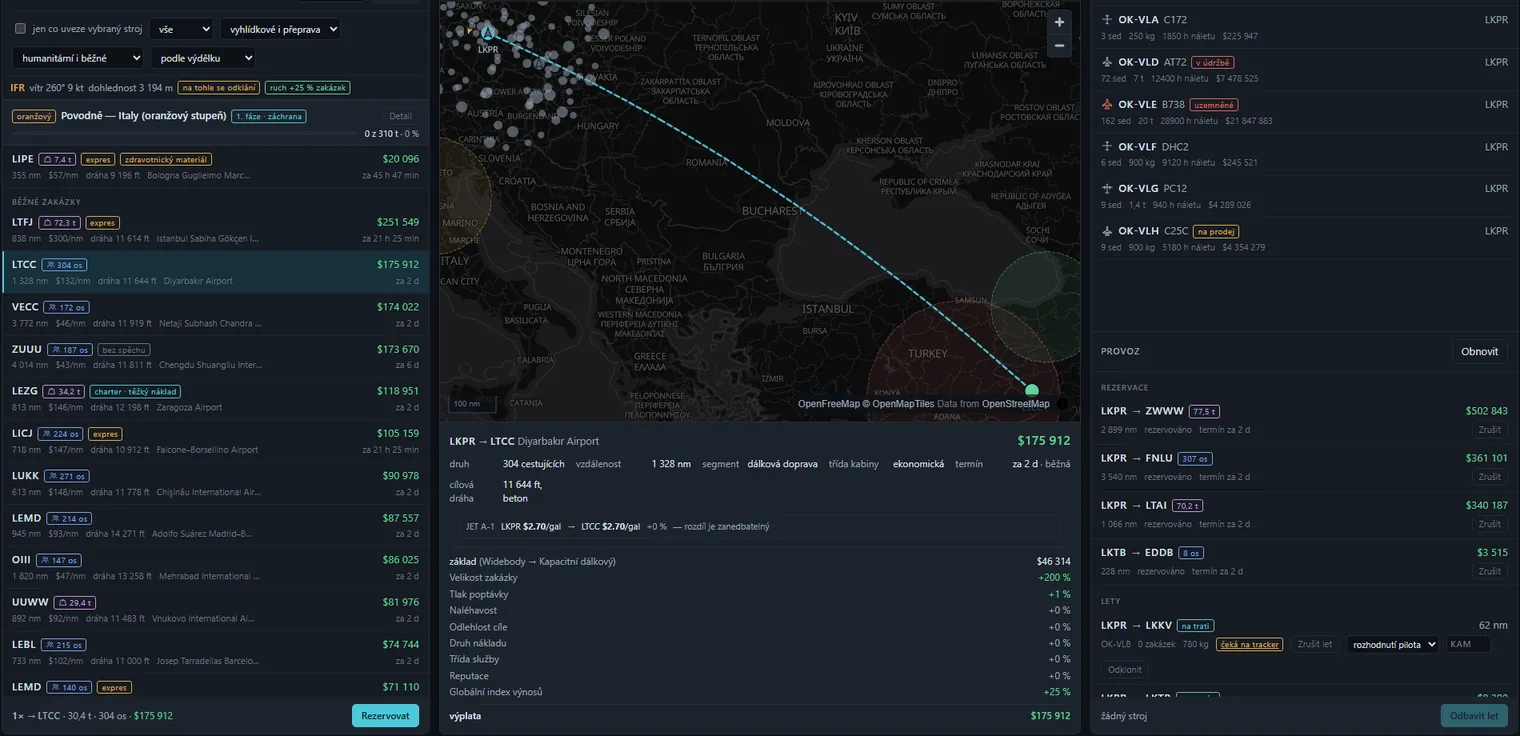Click the Detail button for Povodně Italy
This screenshot has width=1520, height=736.
(400, 117)
